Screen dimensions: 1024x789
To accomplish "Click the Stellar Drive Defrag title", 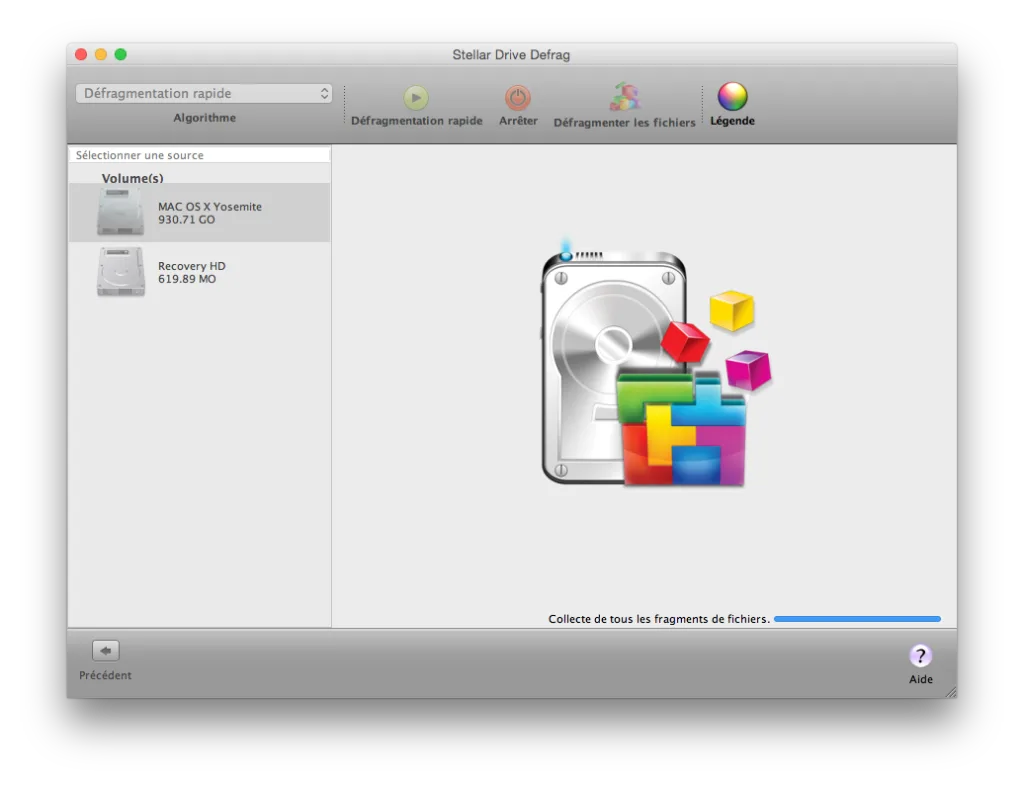I will [x=511, y=55].
